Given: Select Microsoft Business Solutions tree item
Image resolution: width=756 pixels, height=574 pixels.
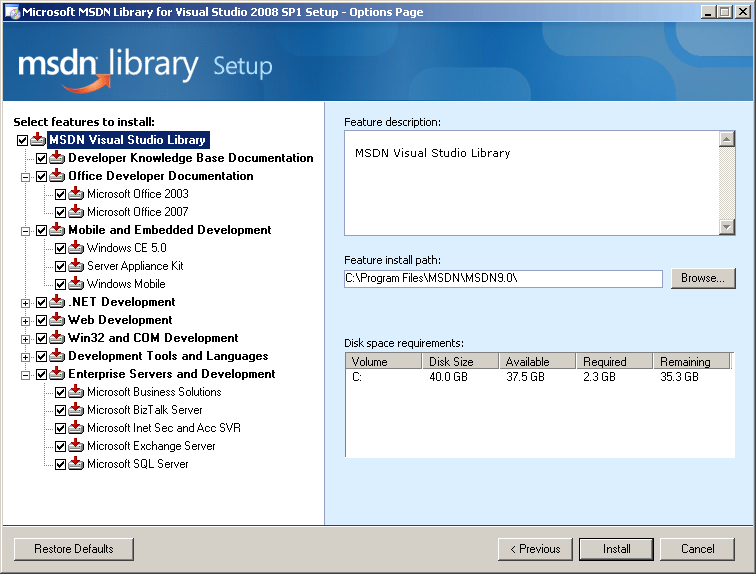Looking at the screenshot, I should coord(154,392).
